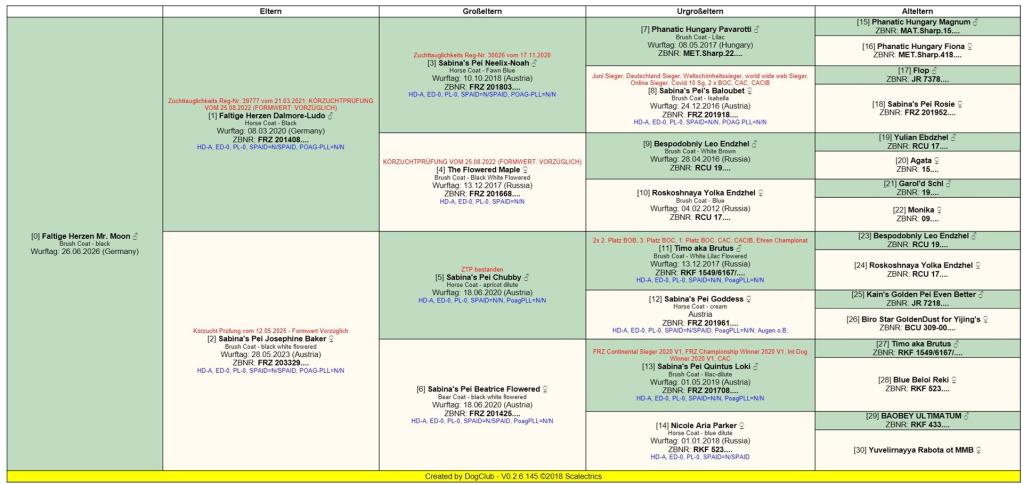This screenshot has width=1023, height=484.
Task: Click ZBNR BCU 309-00 under Biro Star GoldenDust
Action: [919, 328]
